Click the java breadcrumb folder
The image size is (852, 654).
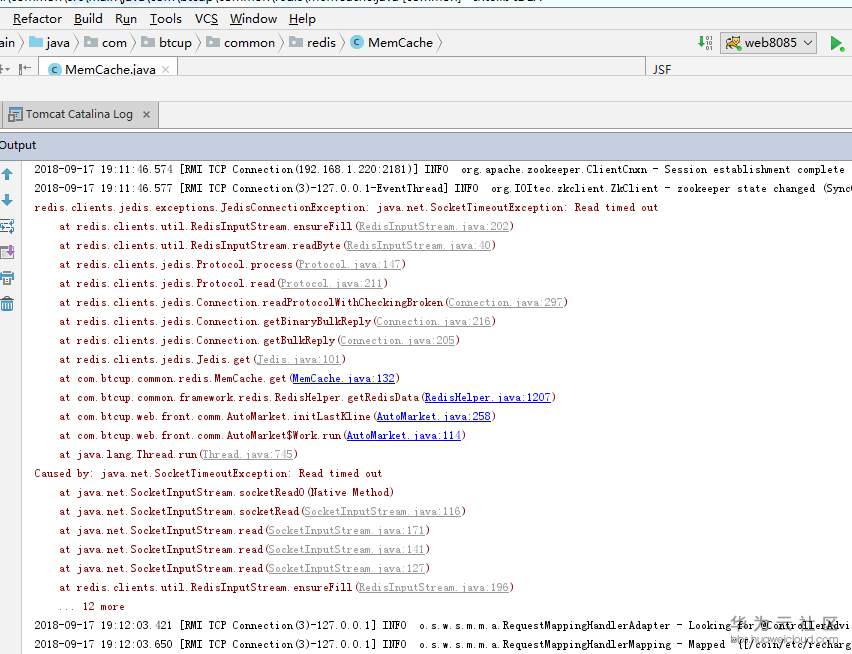click(49, 43)
